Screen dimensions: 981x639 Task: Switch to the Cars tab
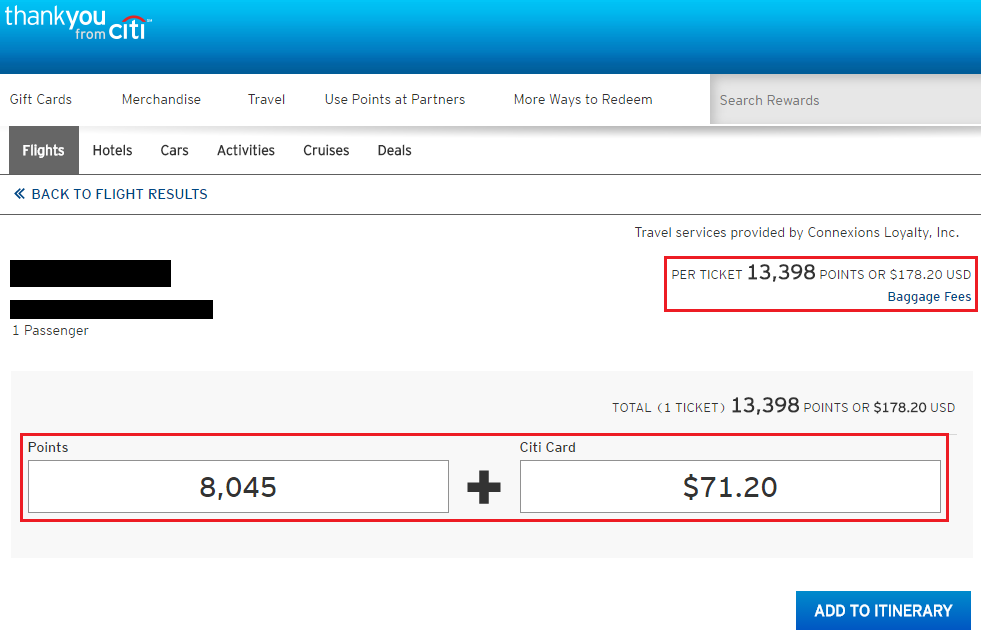click(x=174, y=150)
